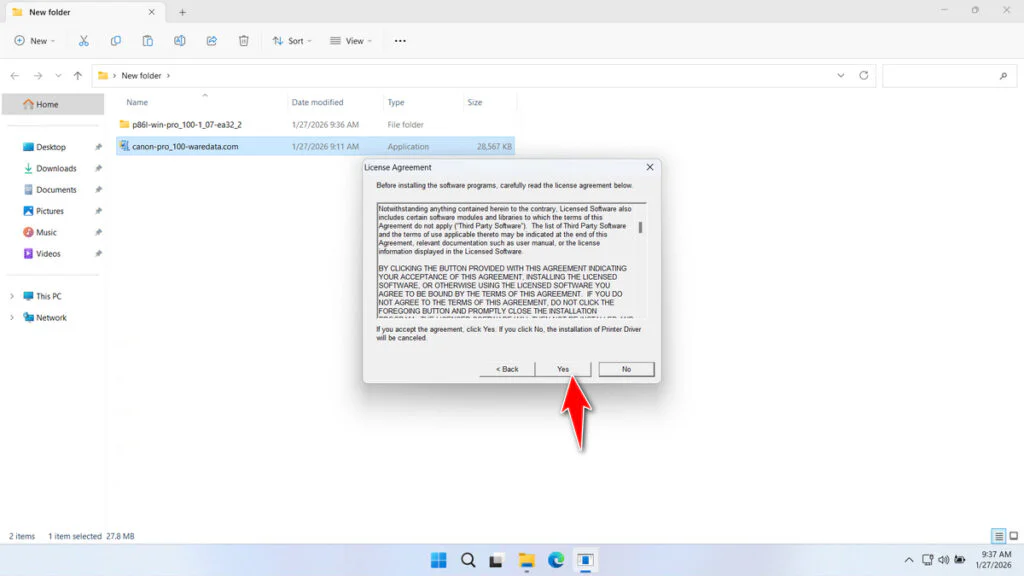
Task: Click the Rename icon in the toolbar
Action: (x=180, y=40)
